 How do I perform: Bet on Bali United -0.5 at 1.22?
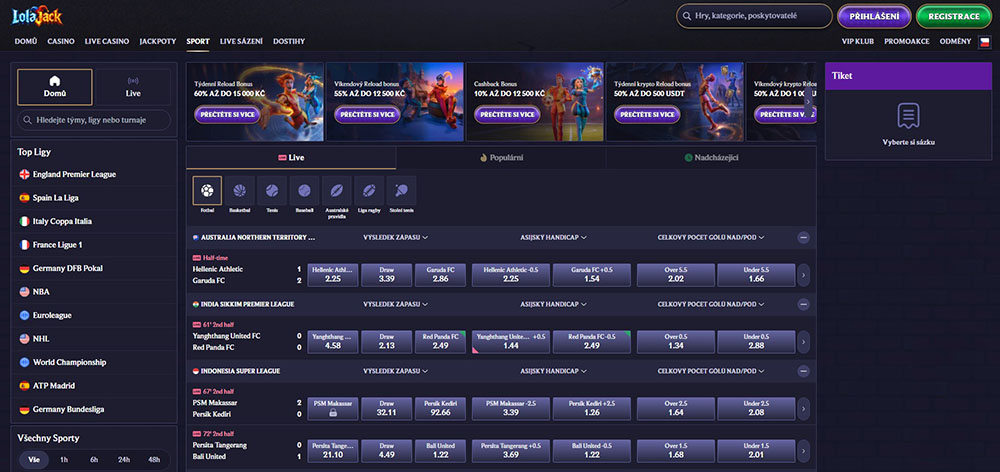tap(591, 450)
